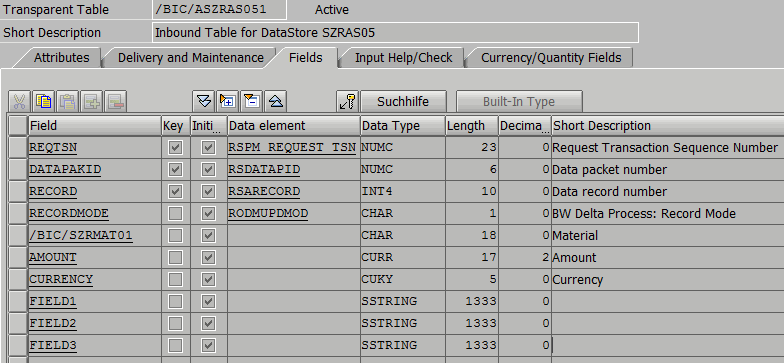Click the table name field /BIC/ASZRAS051
This screenshot has height=363, width=784.
[220, 10]
